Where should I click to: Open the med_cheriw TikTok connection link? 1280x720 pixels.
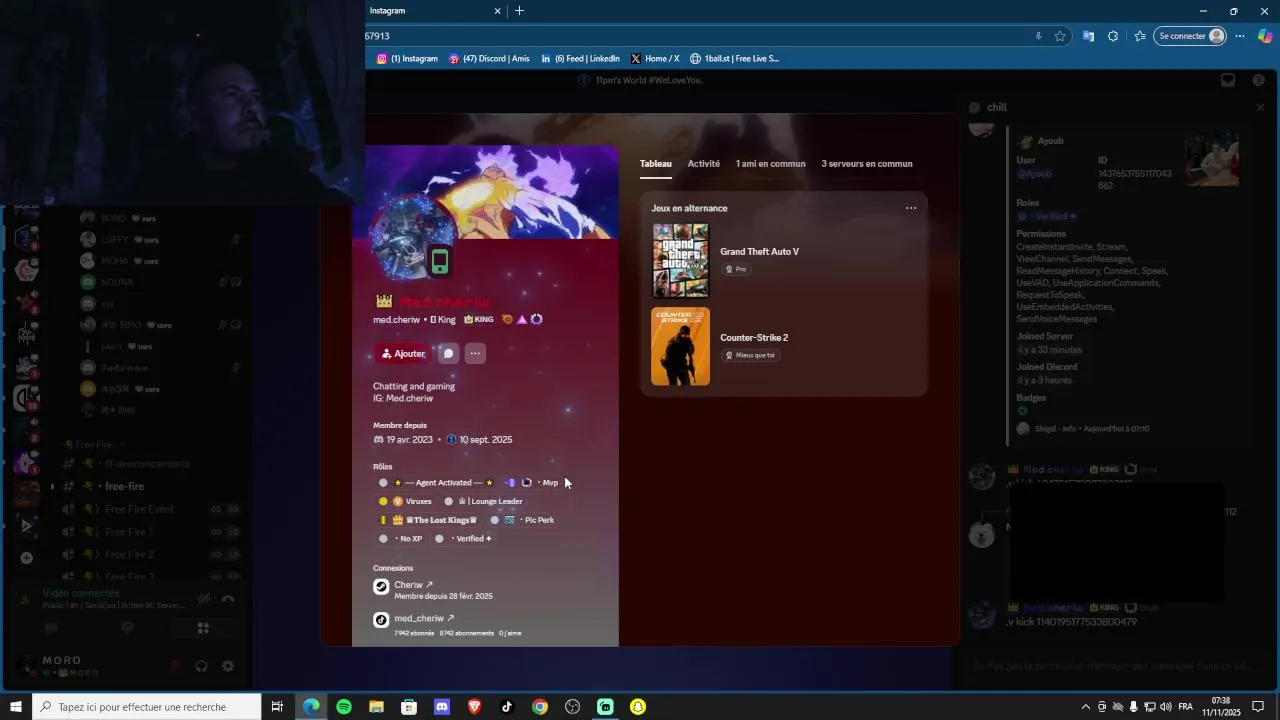pyautogui.click(x=424, y=618)
